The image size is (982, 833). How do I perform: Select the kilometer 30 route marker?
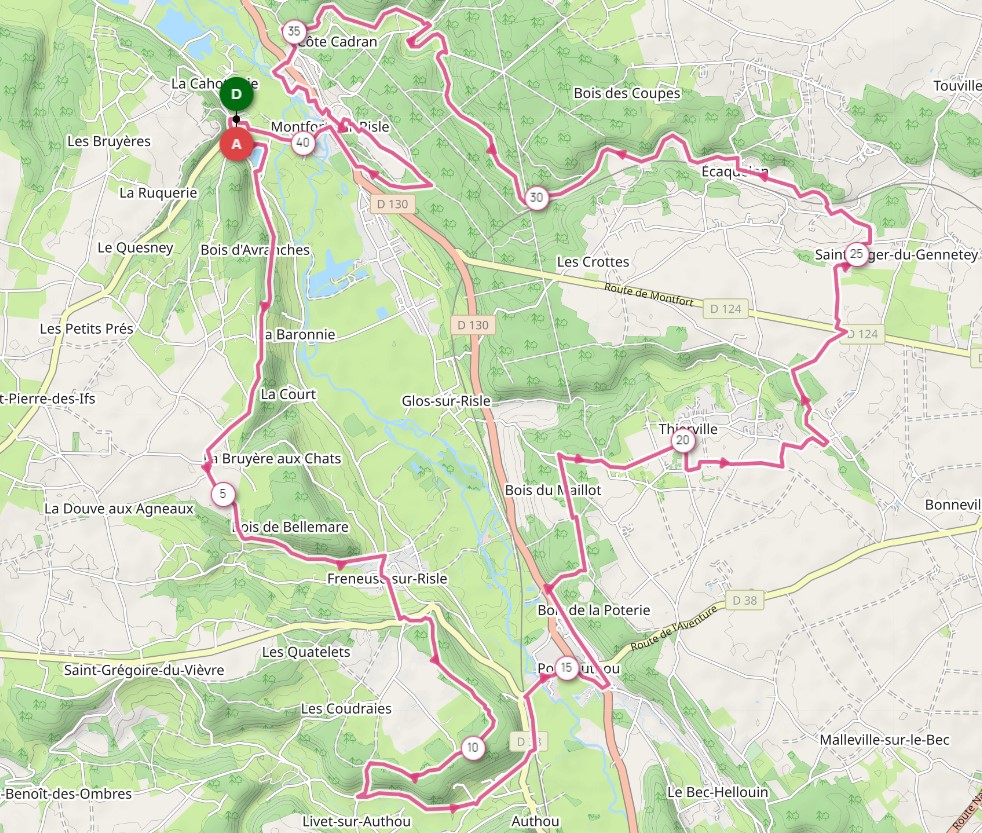pyautogui.click(x=536, y=198)
